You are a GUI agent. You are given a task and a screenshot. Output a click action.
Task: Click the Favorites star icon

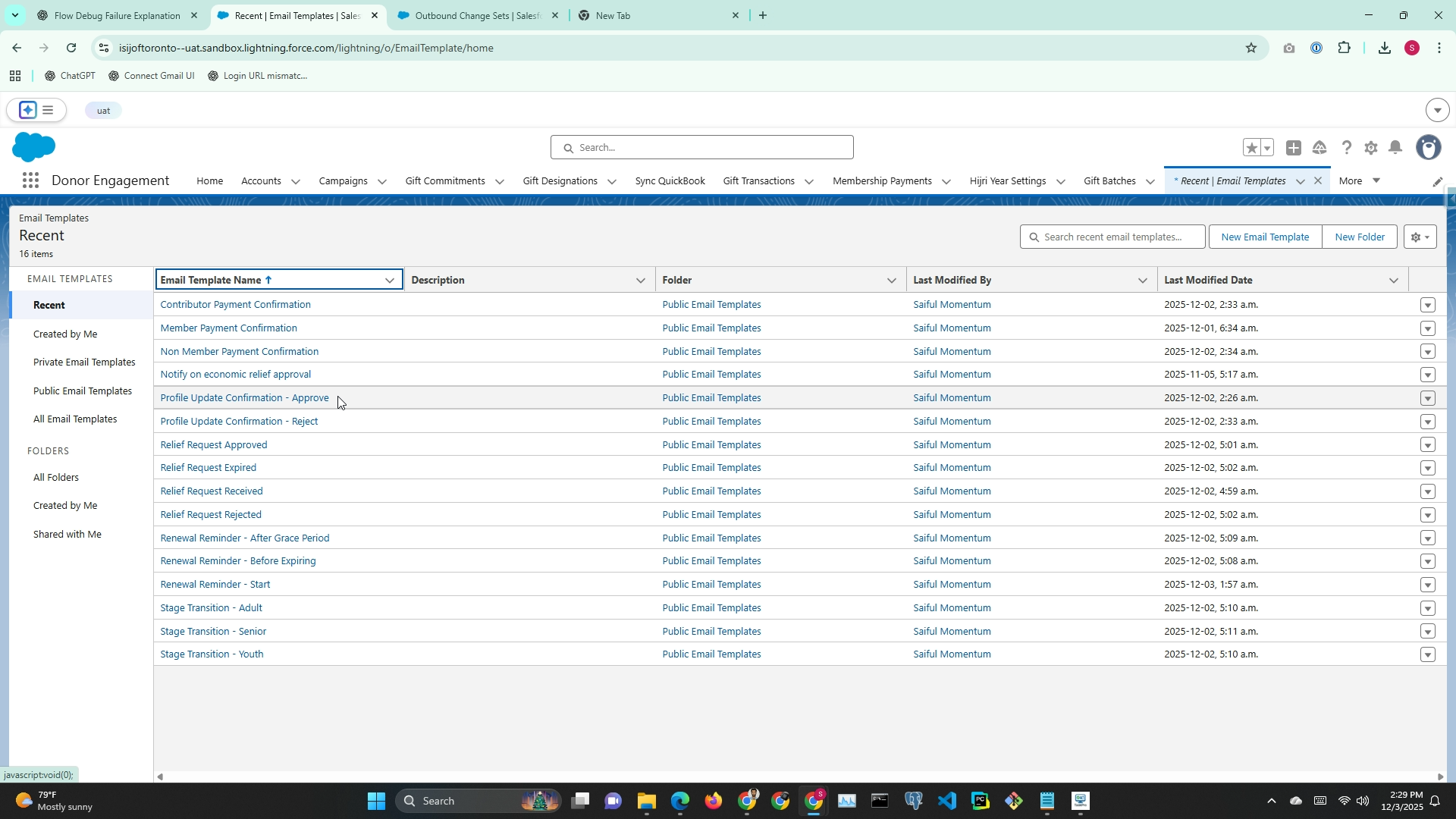[1251, 148]
